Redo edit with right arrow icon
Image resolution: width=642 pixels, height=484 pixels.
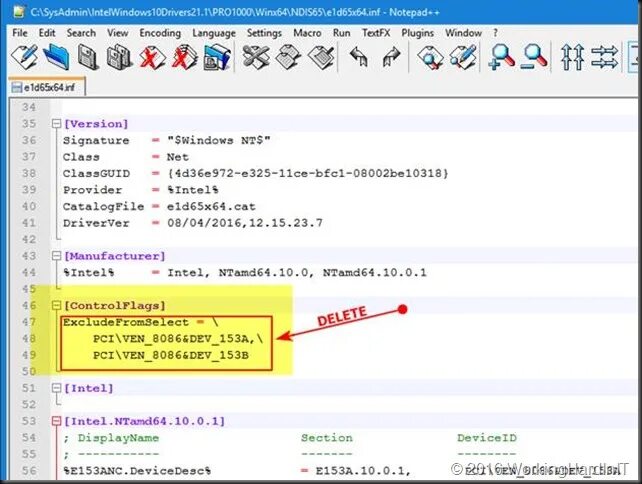tap(391, 57)
